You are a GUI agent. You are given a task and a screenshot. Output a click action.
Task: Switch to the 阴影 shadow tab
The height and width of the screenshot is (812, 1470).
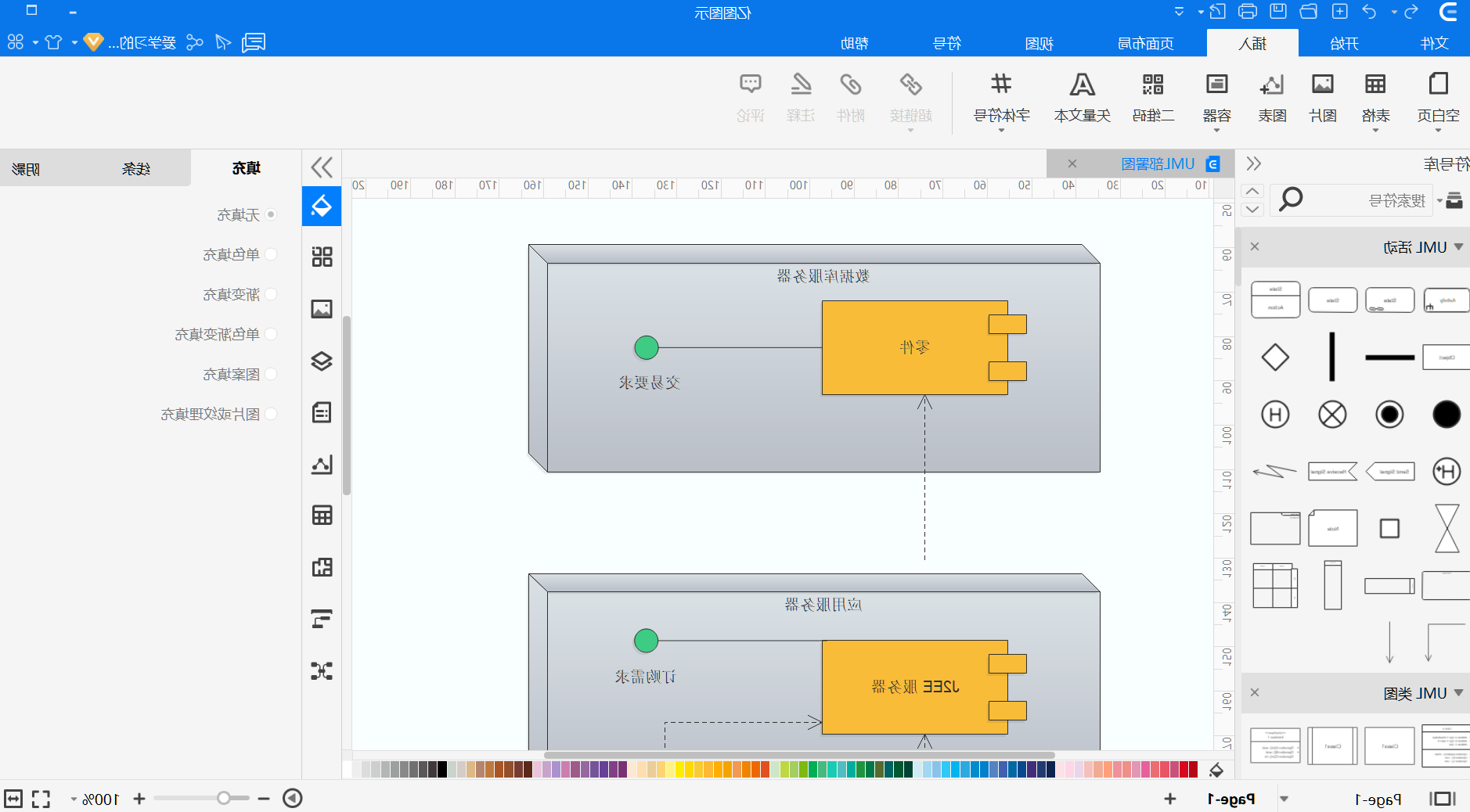click(26, 168)
